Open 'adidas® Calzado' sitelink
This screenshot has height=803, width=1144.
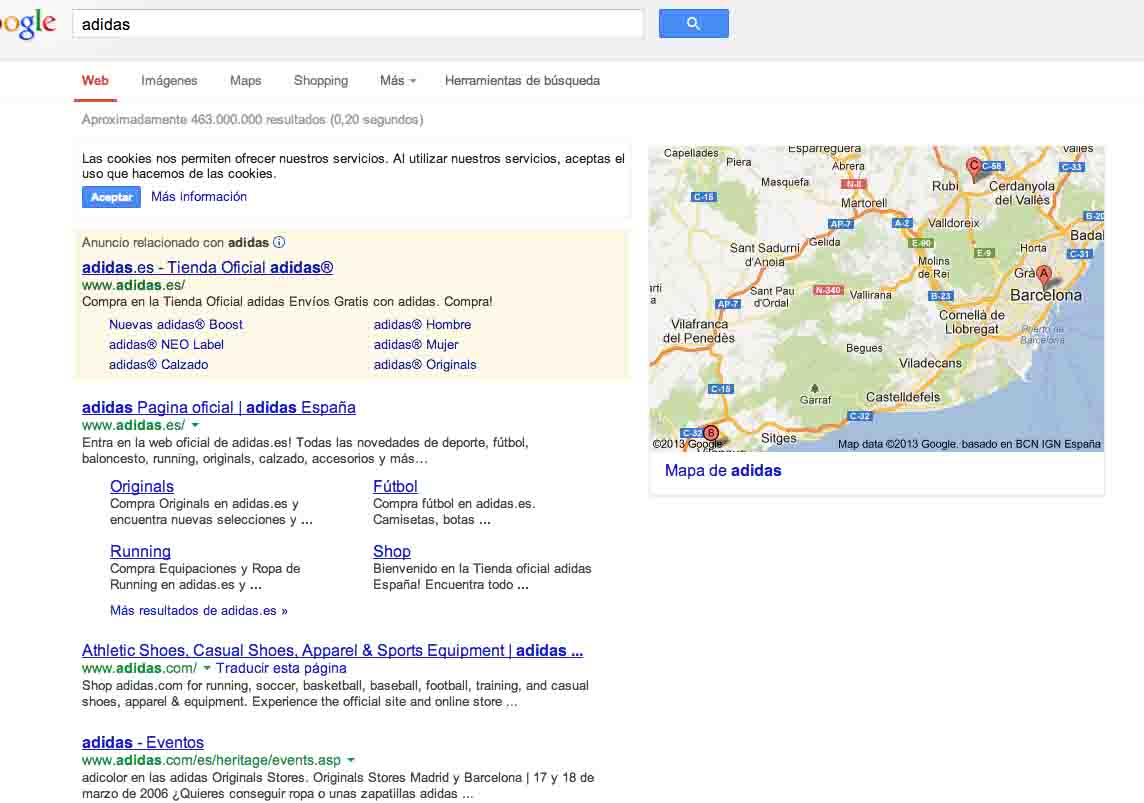click(158, 364)
